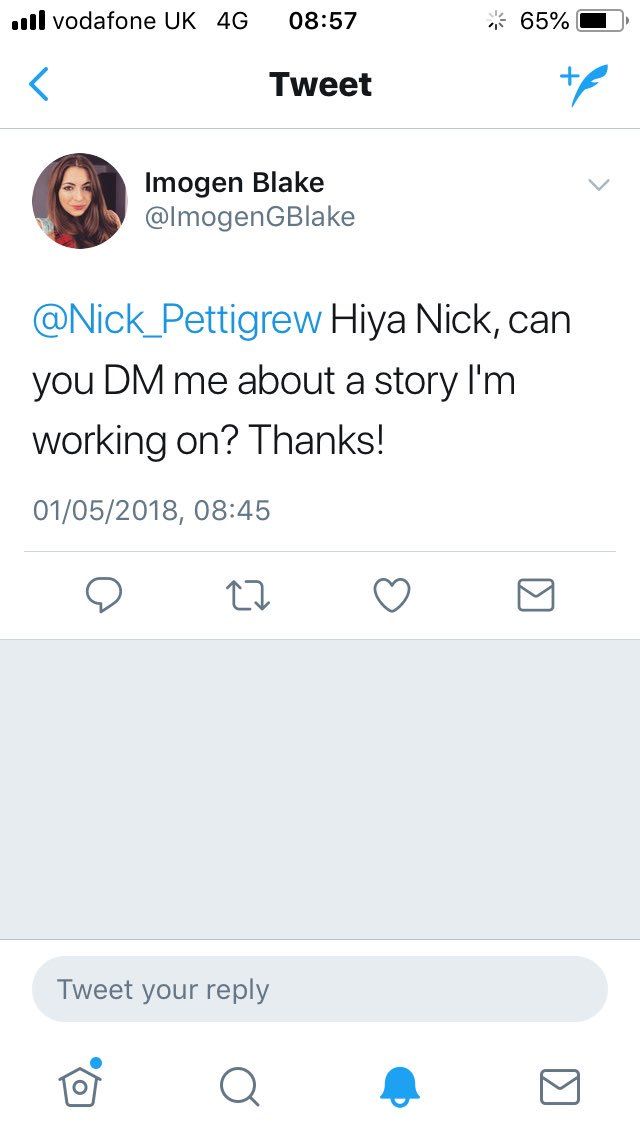
Task: Open tweet options dropdown chevron
Action: [x=598, y=185]
